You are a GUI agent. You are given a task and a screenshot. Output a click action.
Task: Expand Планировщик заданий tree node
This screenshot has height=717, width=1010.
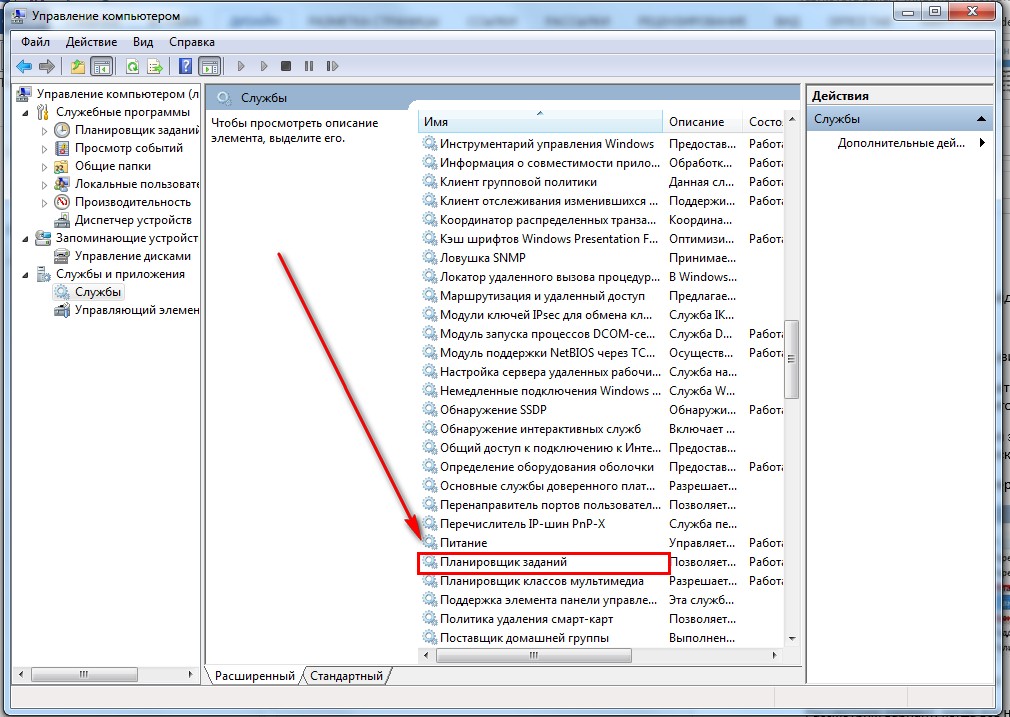(x=44, y=131)
